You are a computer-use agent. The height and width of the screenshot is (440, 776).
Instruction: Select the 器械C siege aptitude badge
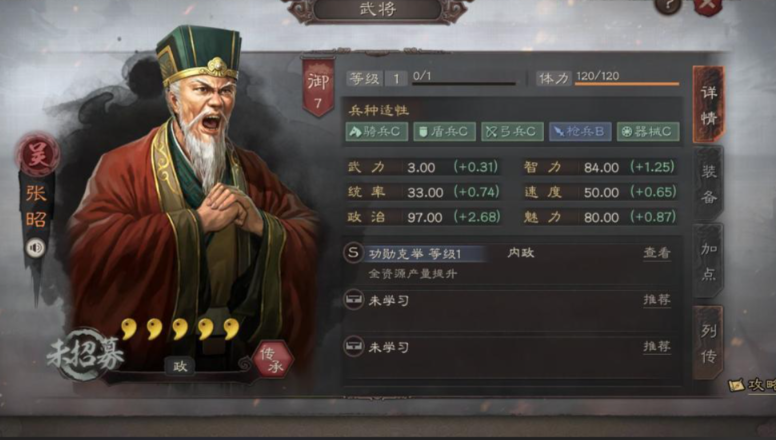648,132
